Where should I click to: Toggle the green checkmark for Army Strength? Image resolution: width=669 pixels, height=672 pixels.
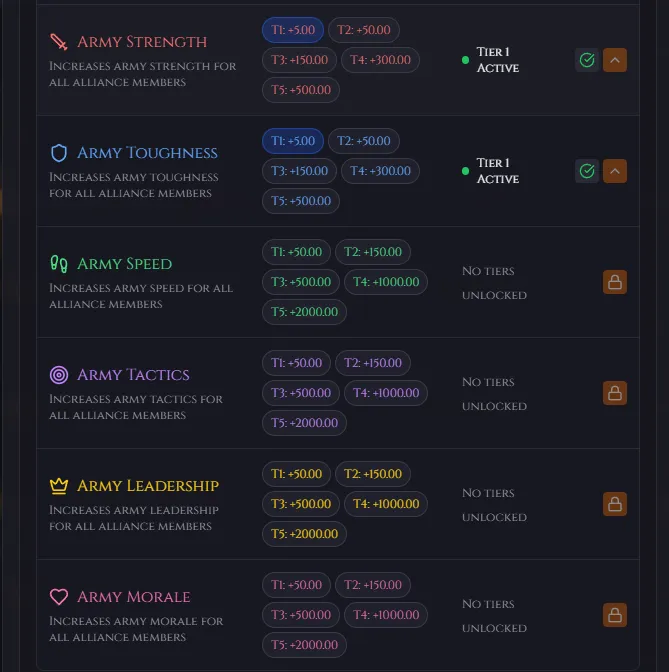(587, 60)
